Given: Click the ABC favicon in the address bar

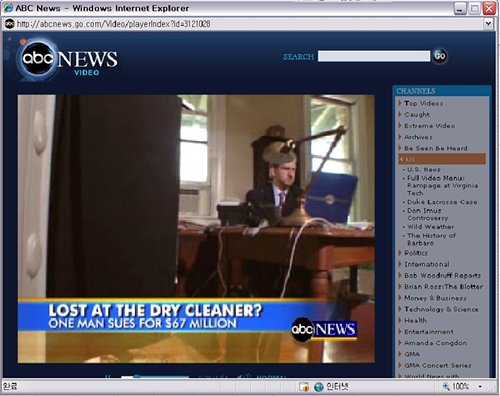Looking at the screenshot, I should point(10,24).
